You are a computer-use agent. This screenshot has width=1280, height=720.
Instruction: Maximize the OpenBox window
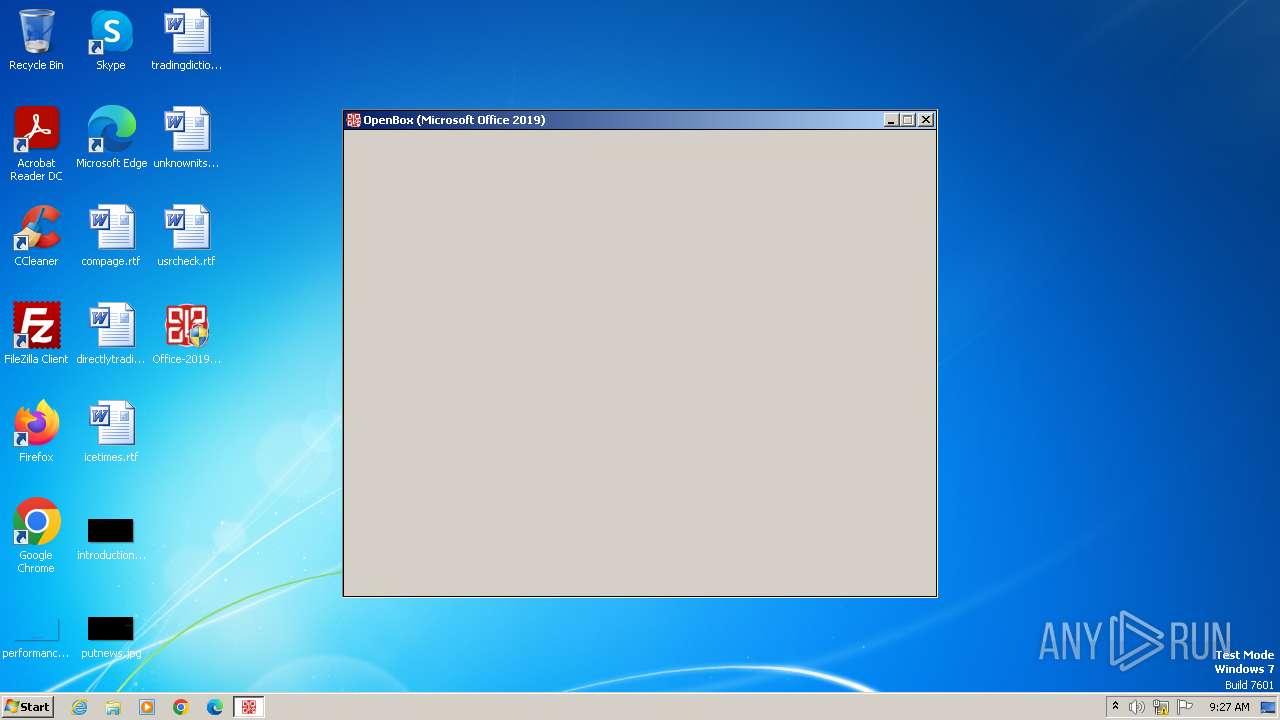pos(908,120)
